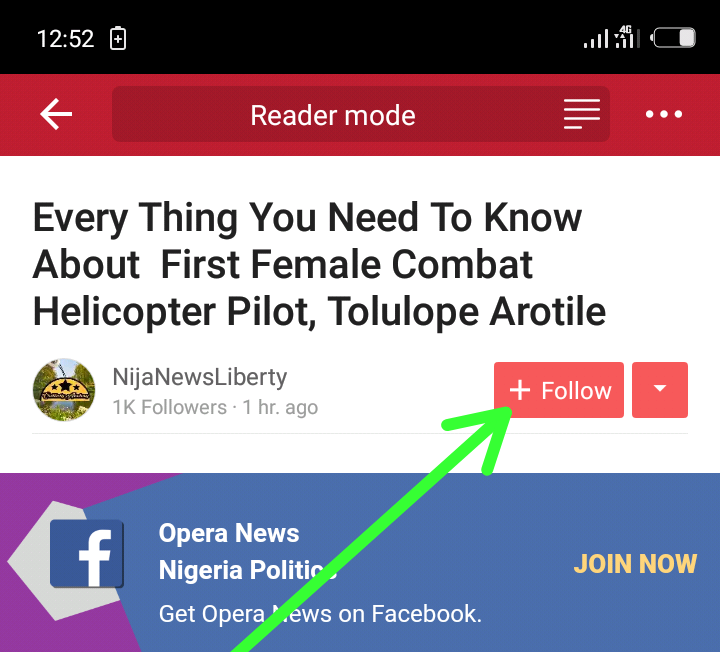Open the Opera News Nigeria Politics banner

pyautogui.click(x=360, y=562)
